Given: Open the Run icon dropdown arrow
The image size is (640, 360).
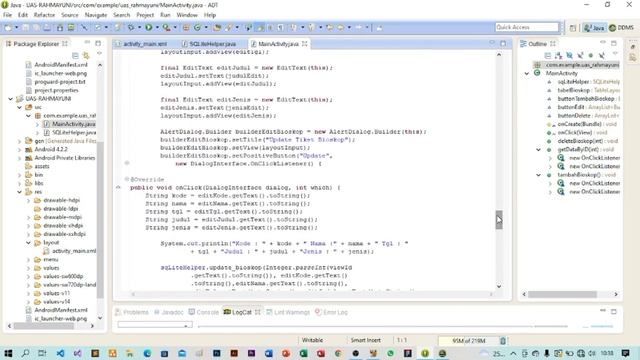Looking at the screenshot, I should 157,27.
